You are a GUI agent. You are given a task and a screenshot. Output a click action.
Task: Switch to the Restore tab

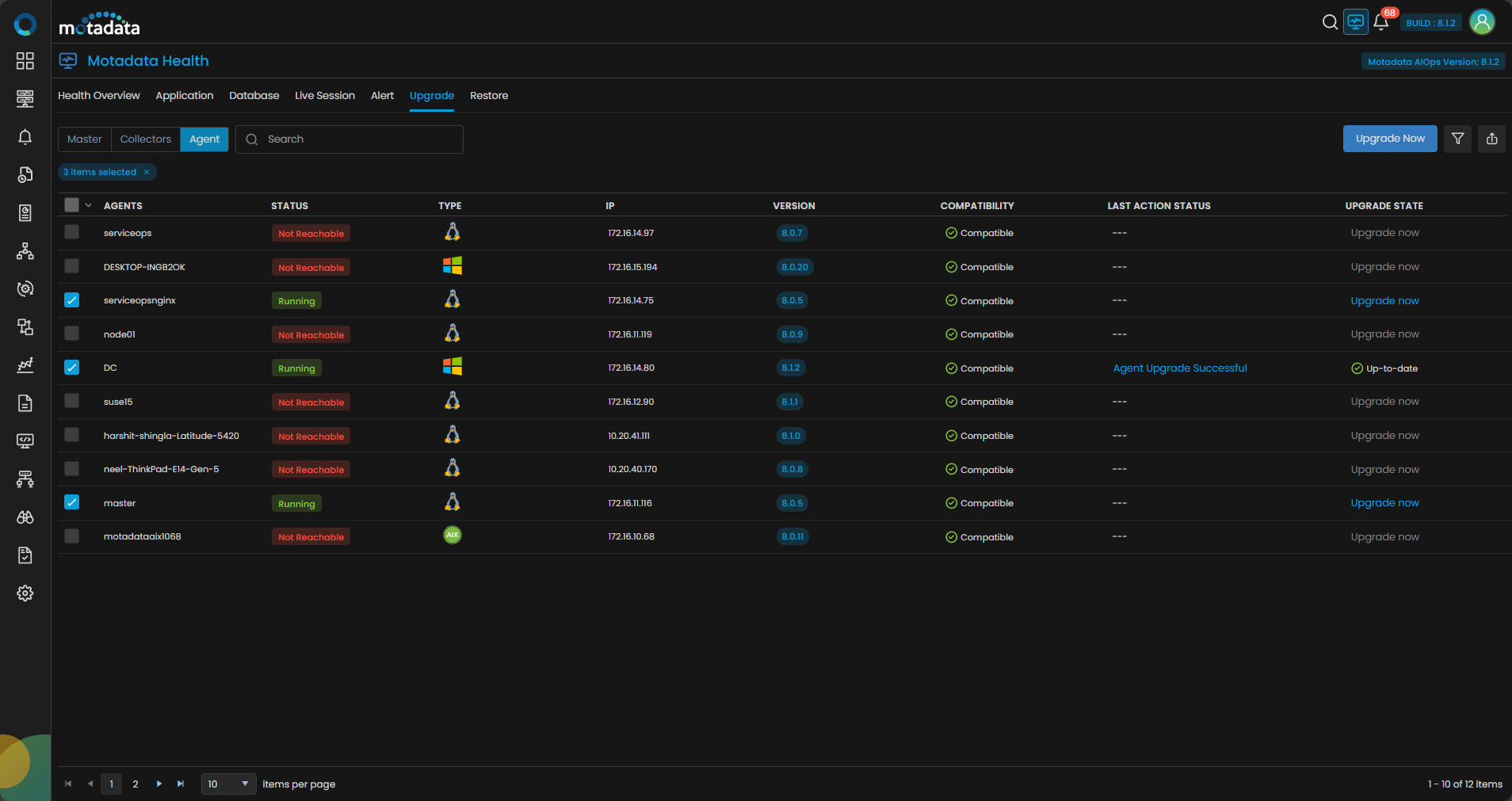click(x=489, y=96)
